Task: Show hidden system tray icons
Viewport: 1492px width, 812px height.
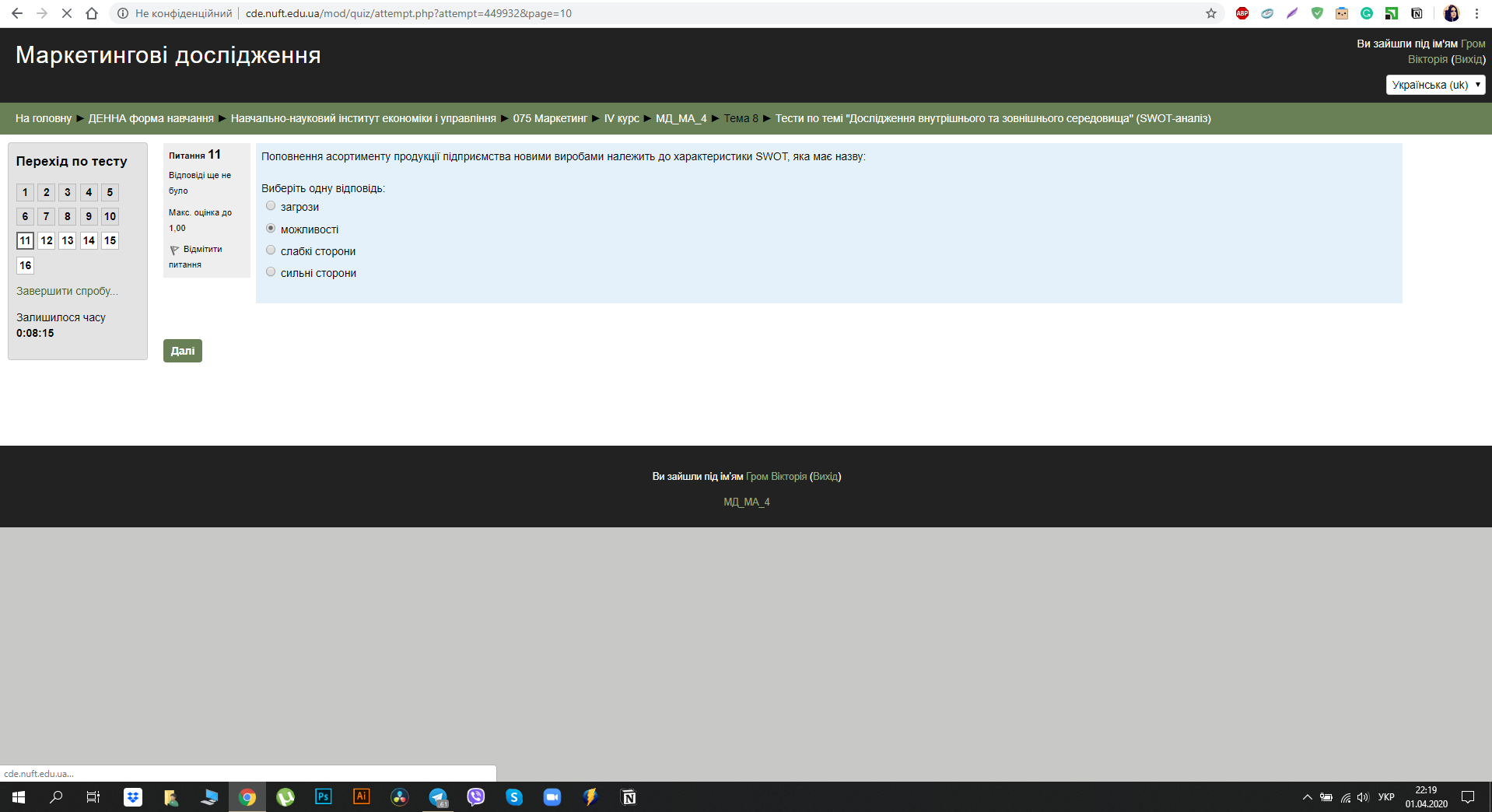Action: (1307, 797)
